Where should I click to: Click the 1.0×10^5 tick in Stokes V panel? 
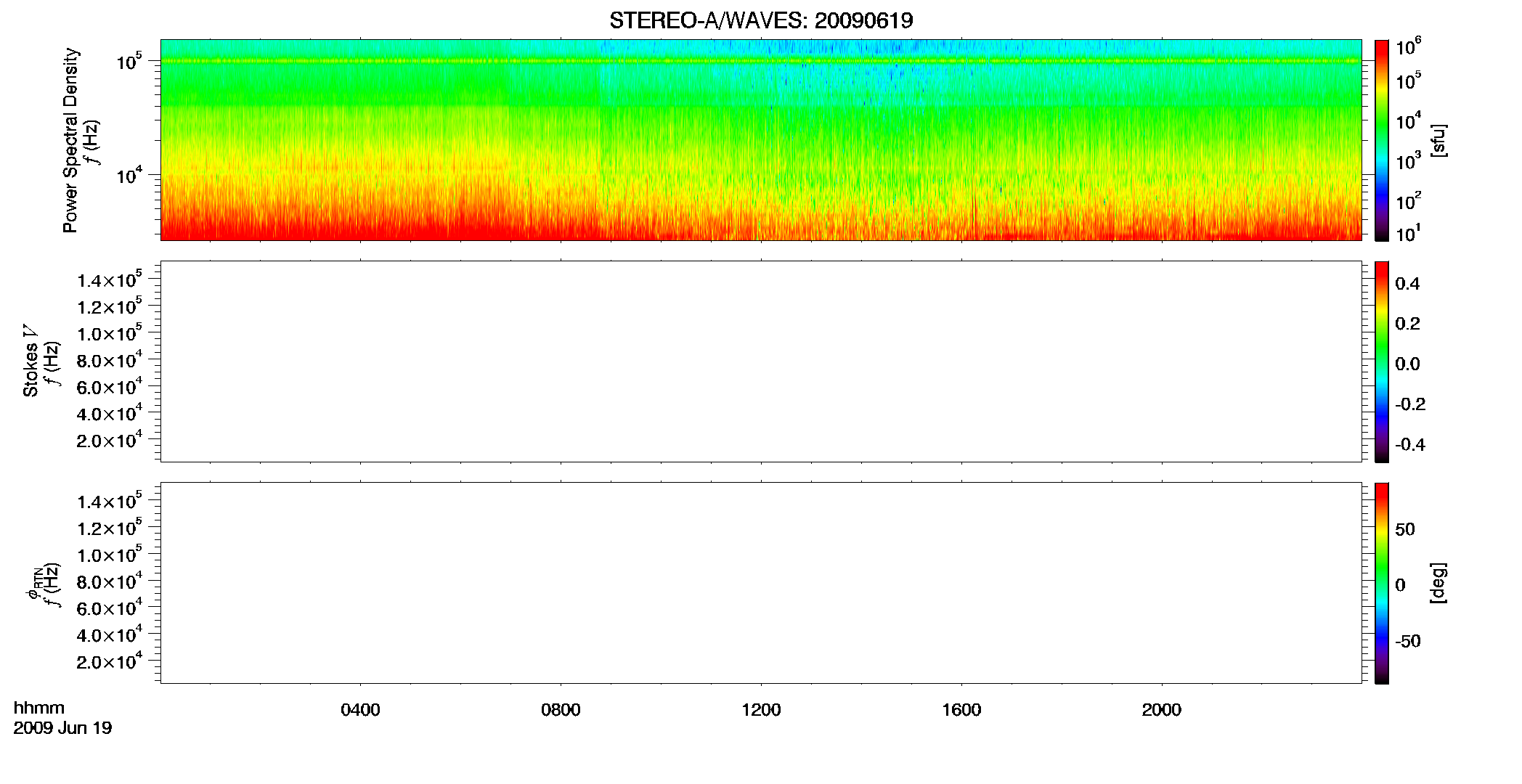[x=110, y=332]
